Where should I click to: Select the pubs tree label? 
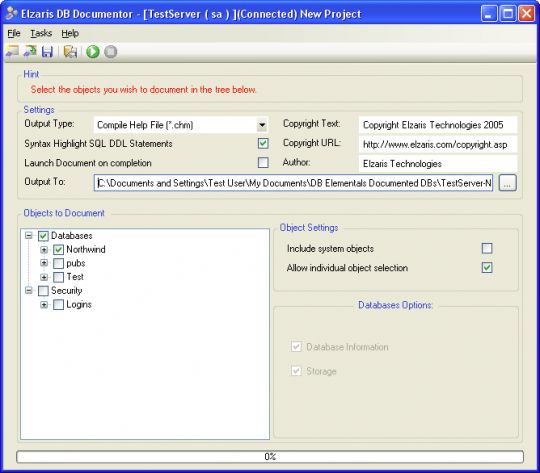(76, 263)
